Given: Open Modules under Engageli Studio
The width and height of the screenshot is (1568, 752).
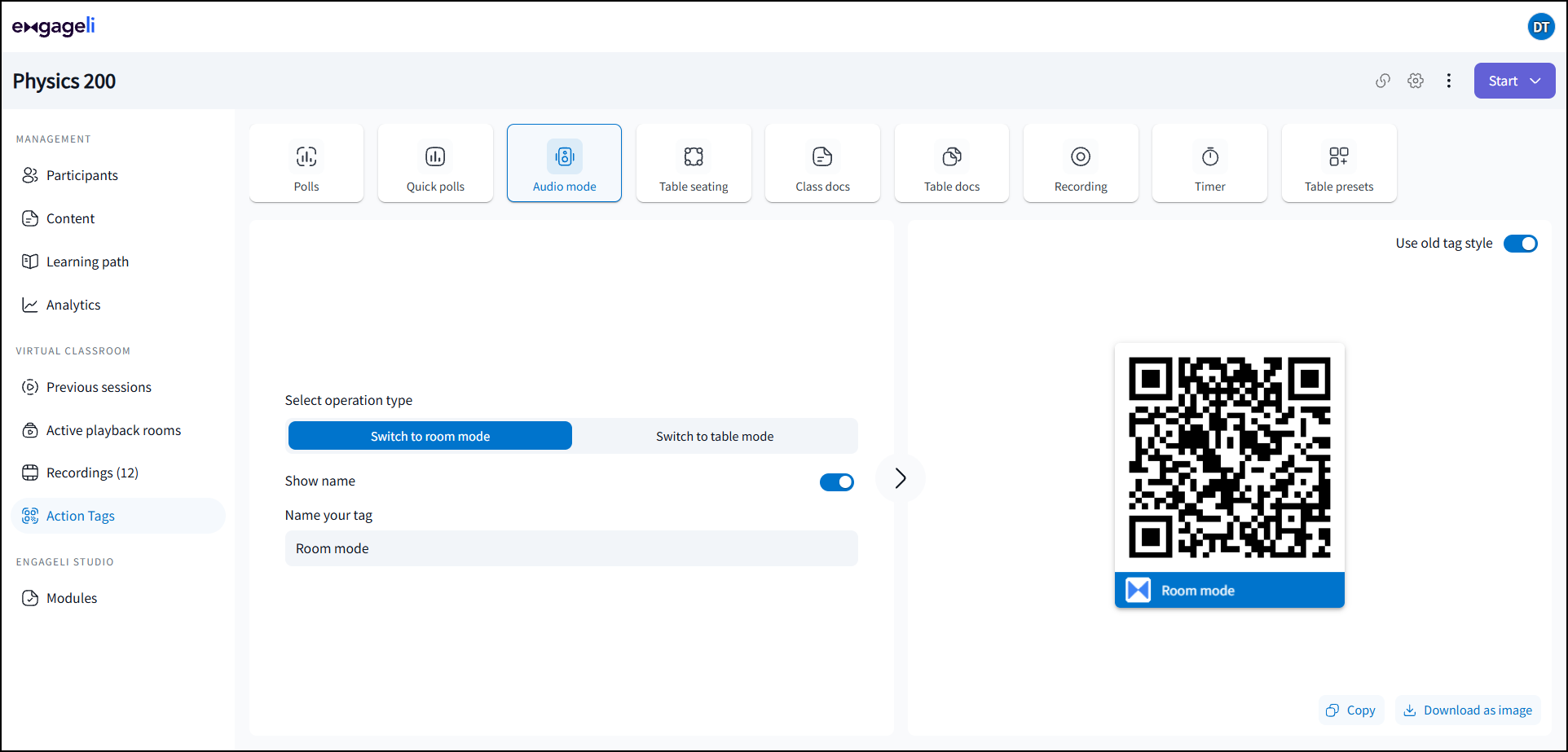Looking at the screenshot, I should [118, 598].
